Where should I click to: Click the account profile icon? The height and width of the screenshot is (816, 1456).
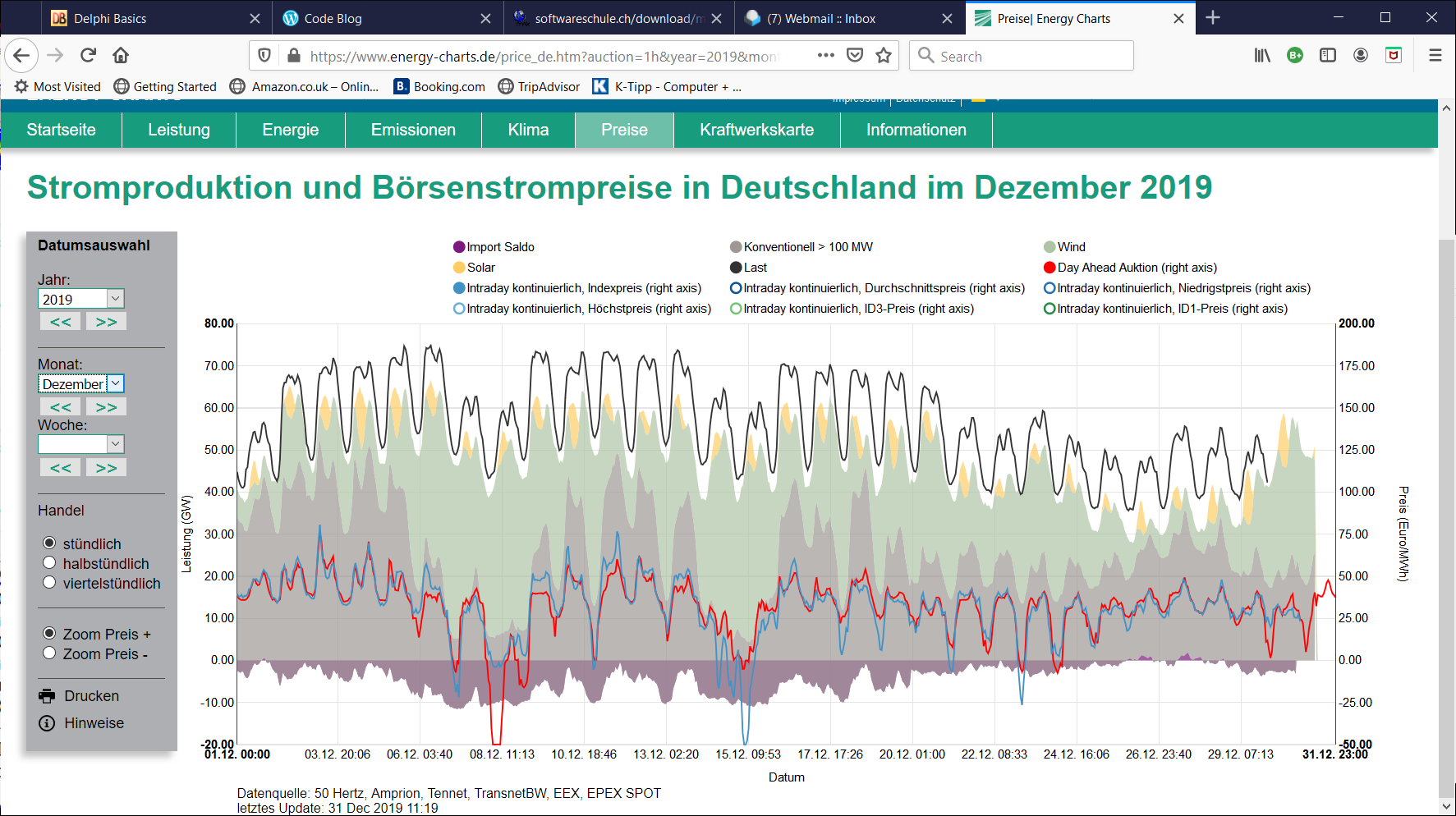1361,55
